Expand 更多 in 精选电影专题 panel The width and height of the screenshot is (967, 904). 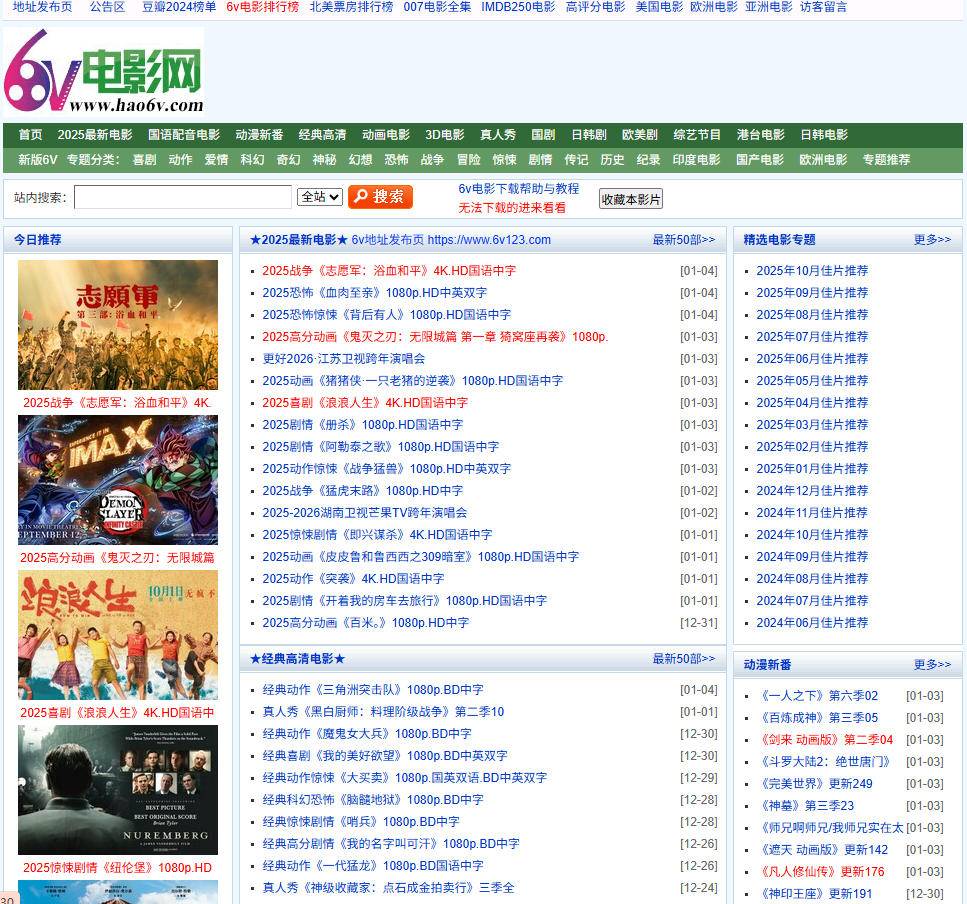[x=932, y=240]
